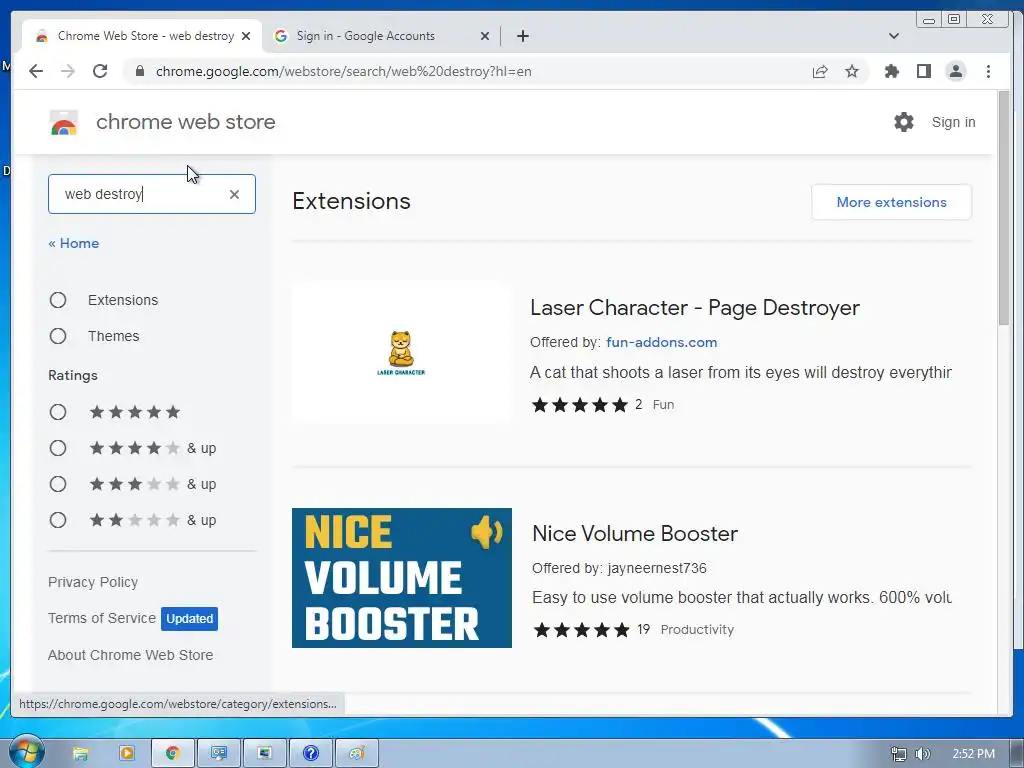Viewport: 1024px width, 768px height.
Task: Filter by three stars & up
Action: pyautogui.click(x=58, y=484)
